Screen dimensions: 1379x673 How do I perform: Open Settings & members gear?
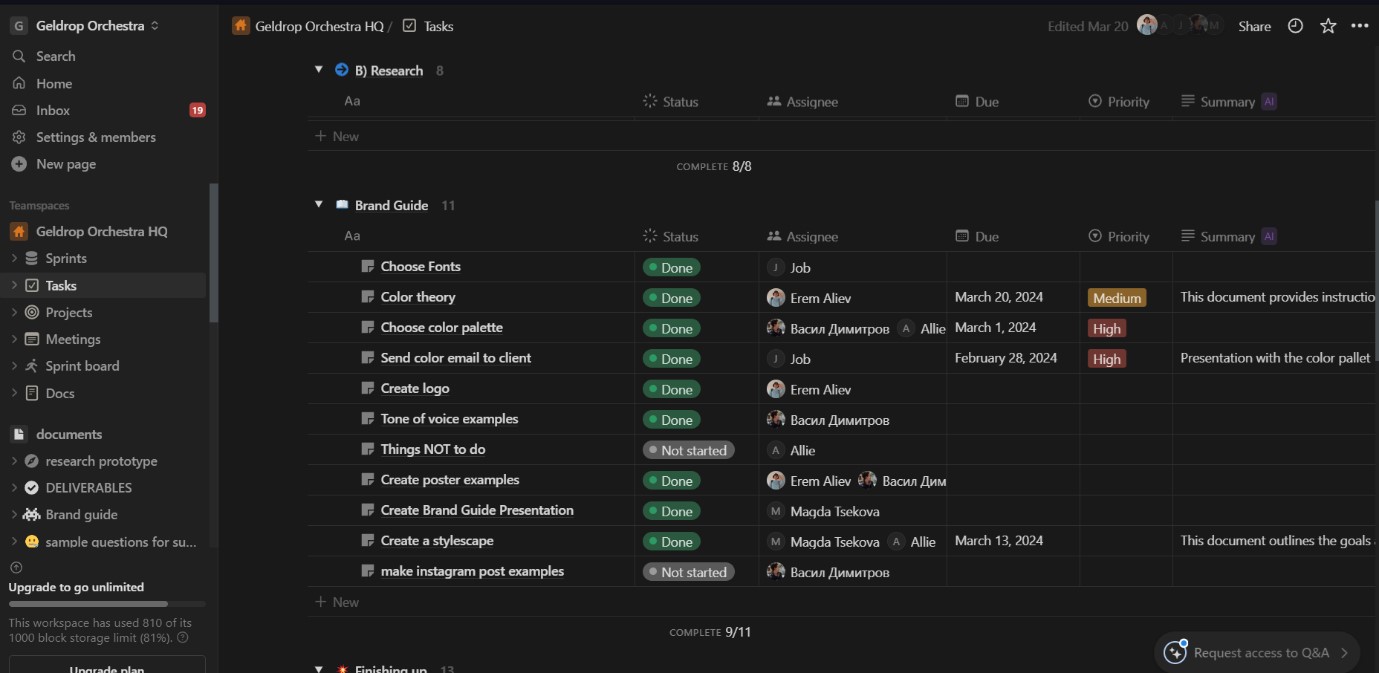[19, 138]
